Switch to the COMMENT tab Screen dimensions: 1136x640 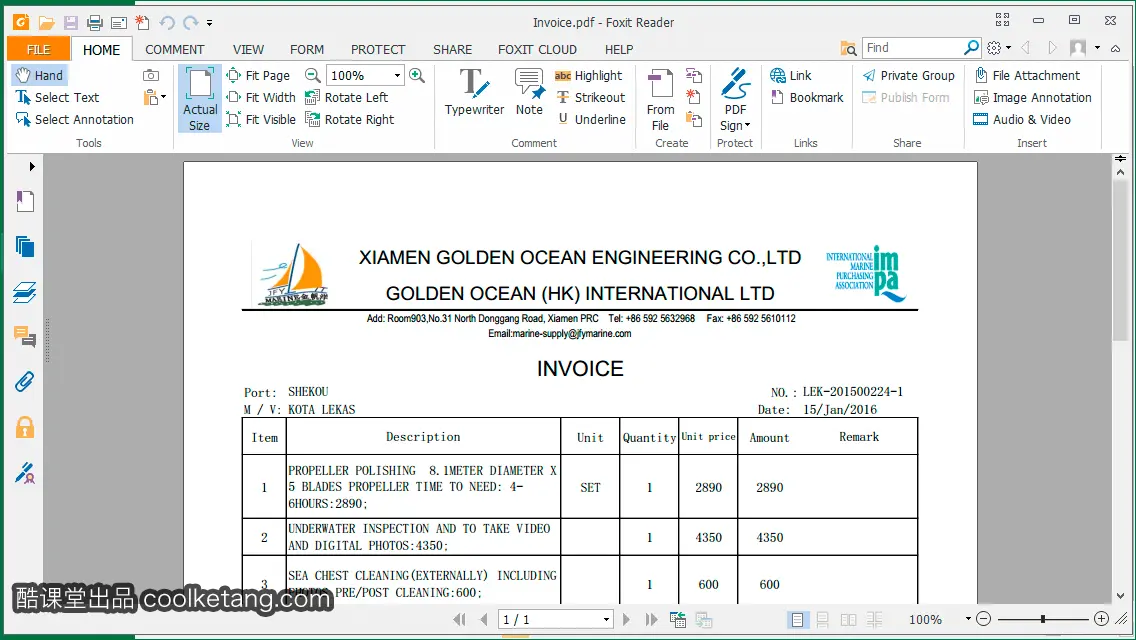click(175, 49)
